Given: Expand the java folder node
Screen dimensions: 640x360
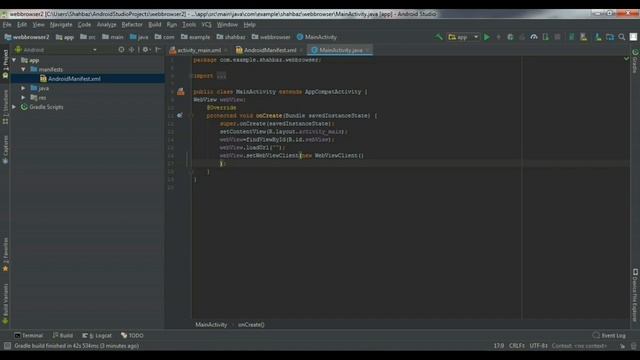Looking at the screenshot, I should pos(24,88).
